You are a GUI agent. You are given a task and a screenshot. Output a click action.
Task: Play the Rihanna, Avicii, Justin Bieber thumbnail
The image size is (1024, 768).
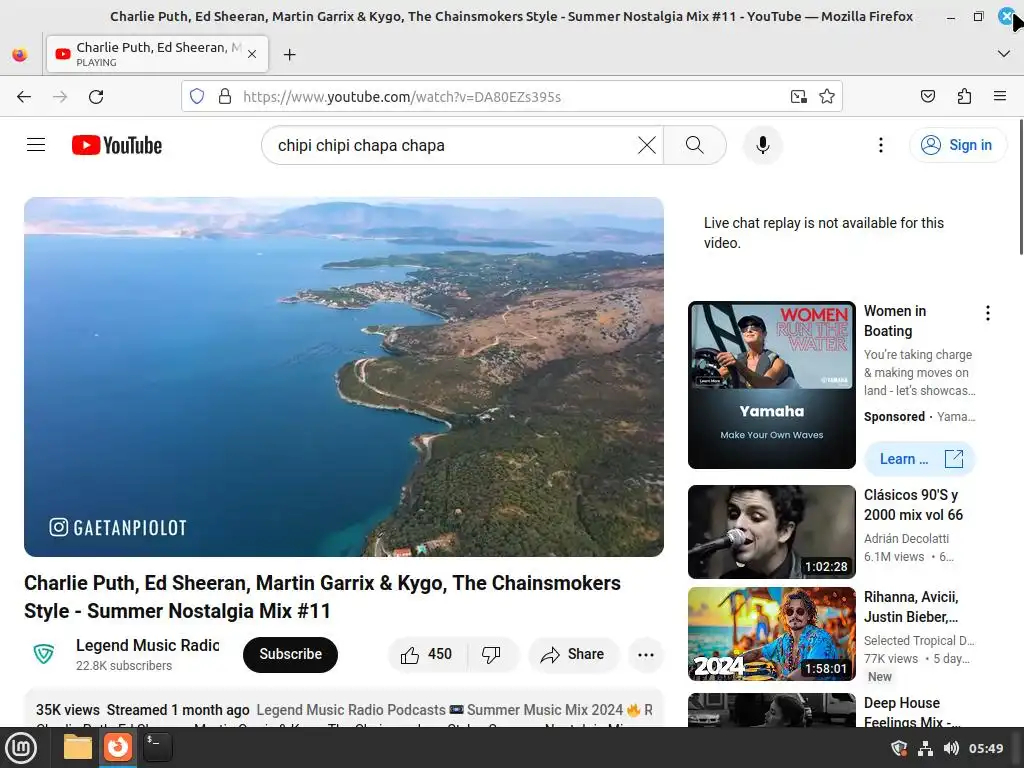point(771,633)
